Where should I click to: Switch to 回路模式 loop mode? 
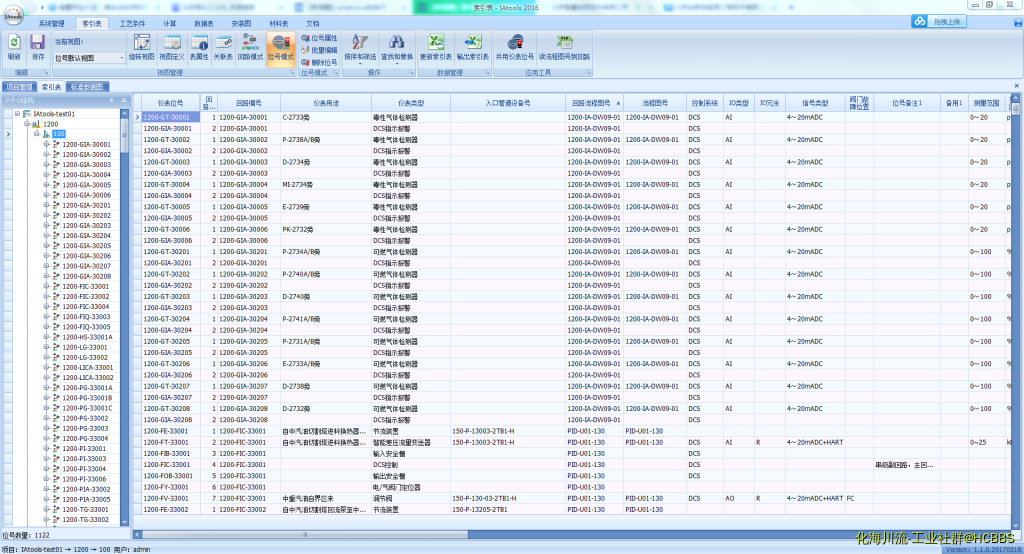pos(250,48)
